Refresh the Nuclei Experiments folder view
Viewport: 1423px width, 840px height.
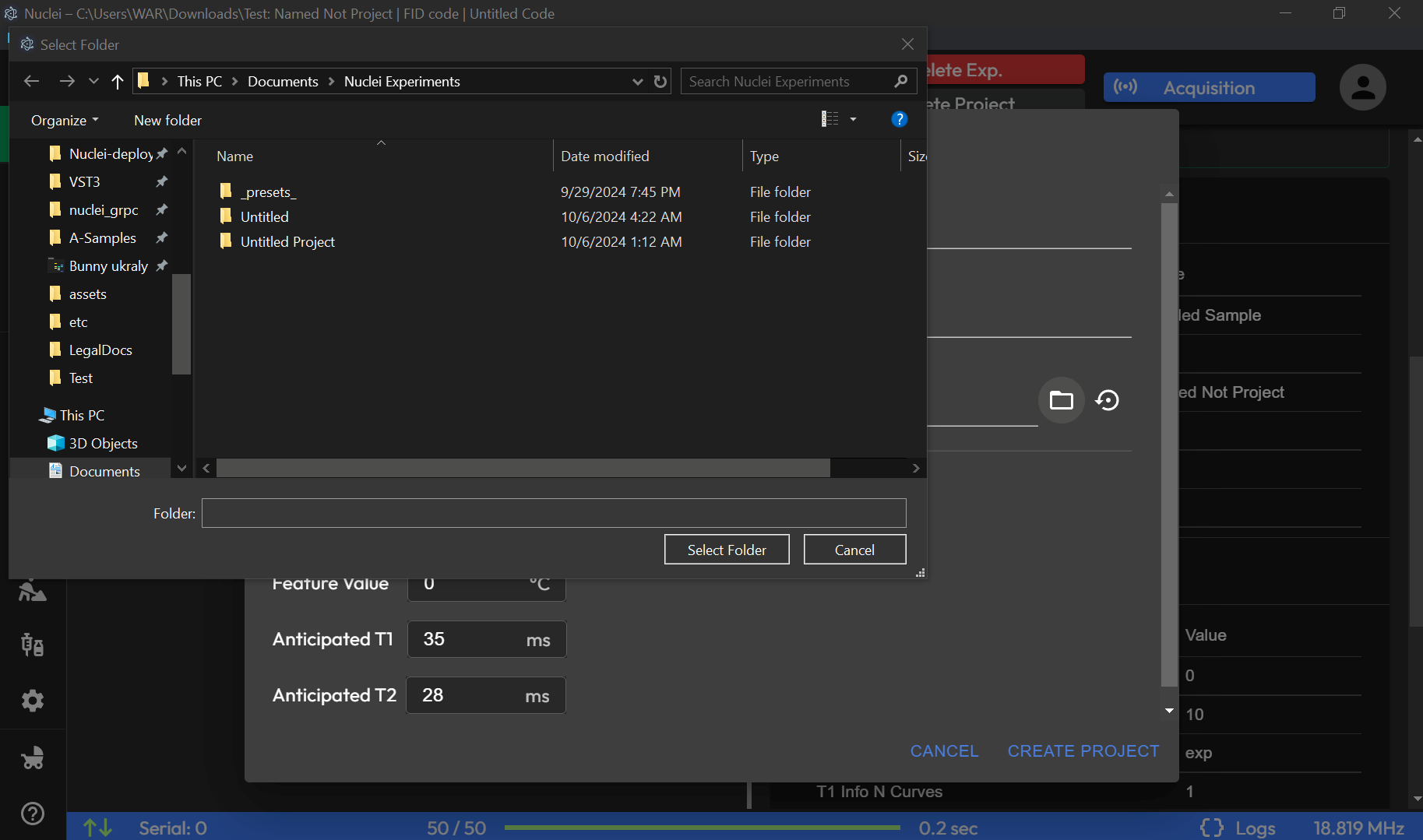coord(660,81)
